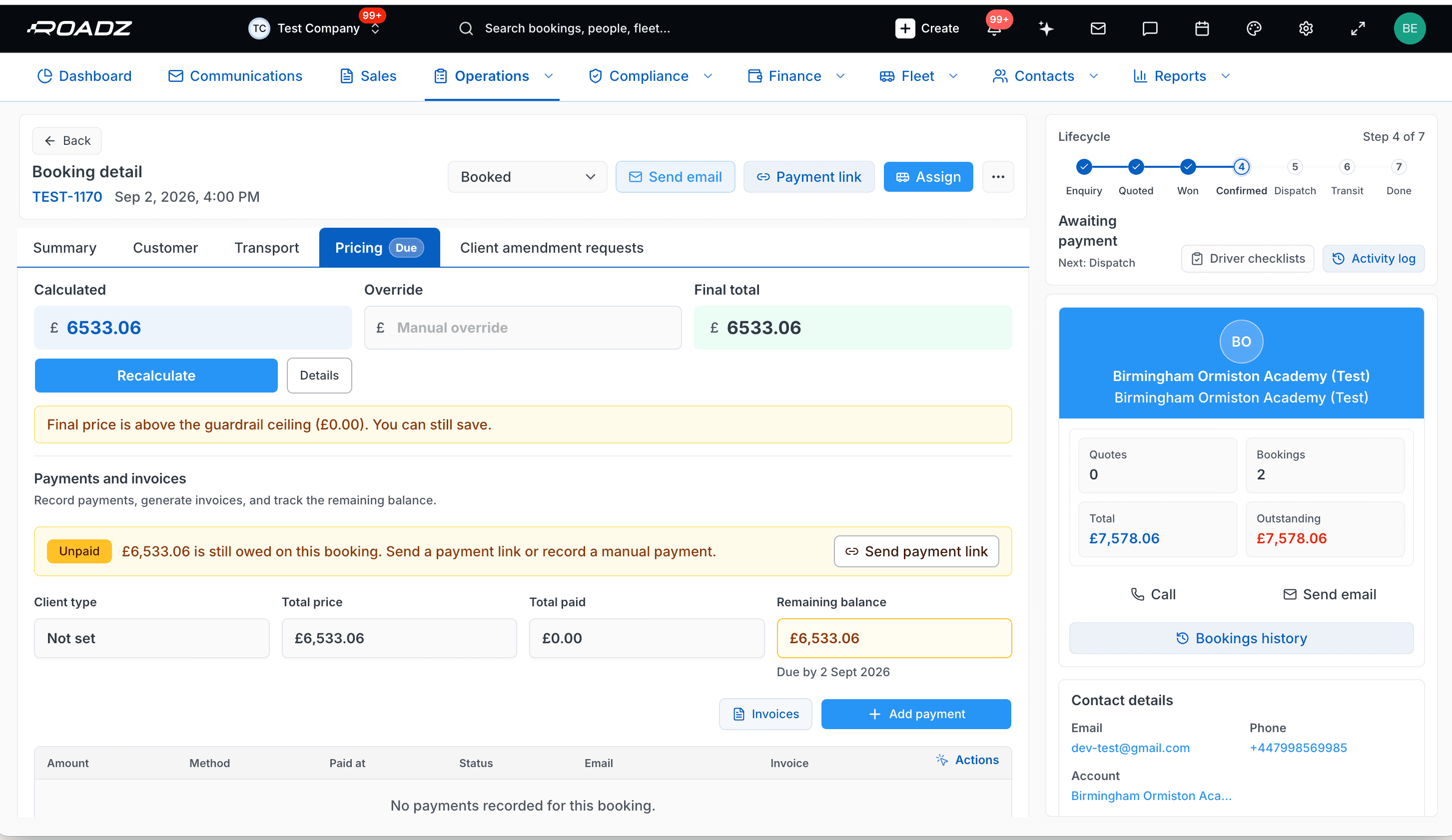Send email from customer card

1329,594
